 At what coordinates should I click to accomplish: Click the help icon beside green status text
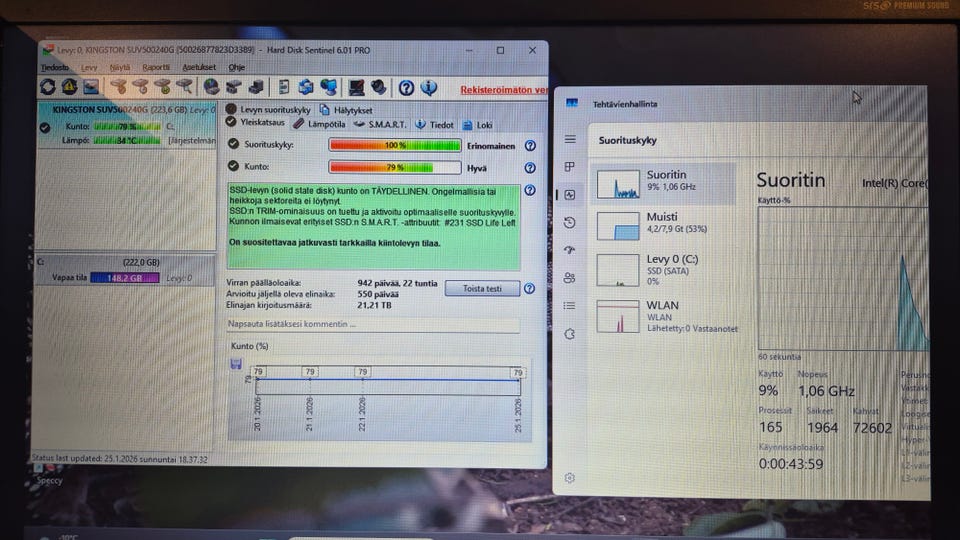point(530,190)
